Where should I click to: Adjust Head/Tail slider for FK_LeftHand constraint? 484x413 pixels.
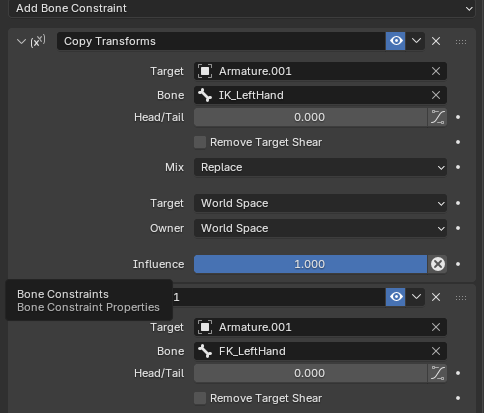click(x=311, y=373)
